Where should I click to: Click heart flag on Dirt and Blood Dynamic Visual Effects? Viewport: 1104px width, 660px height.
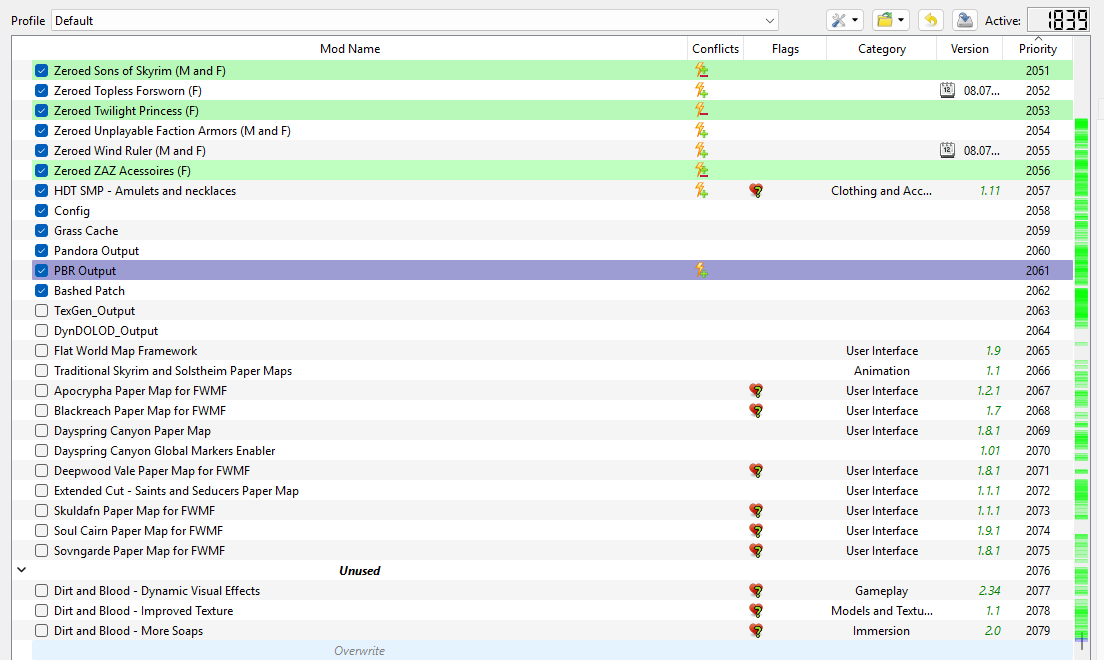[756, 591]
